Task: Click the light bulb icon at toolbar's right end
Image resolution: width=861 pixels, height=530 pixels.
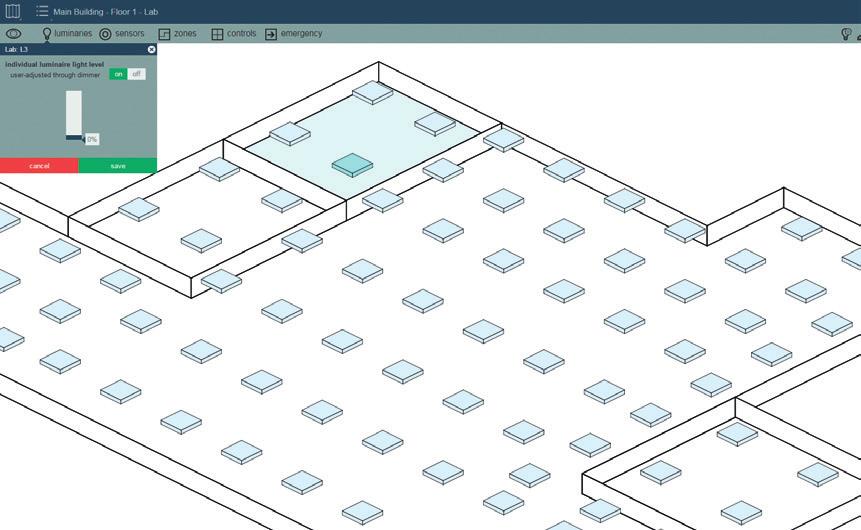Action: (x=846, y=34)
